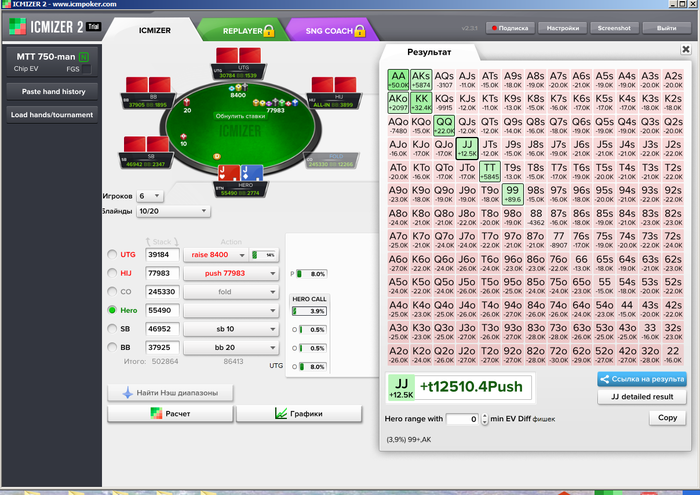The image size is (700, 495).
Task: Open JJ detailed result
Action: (642, 396)
